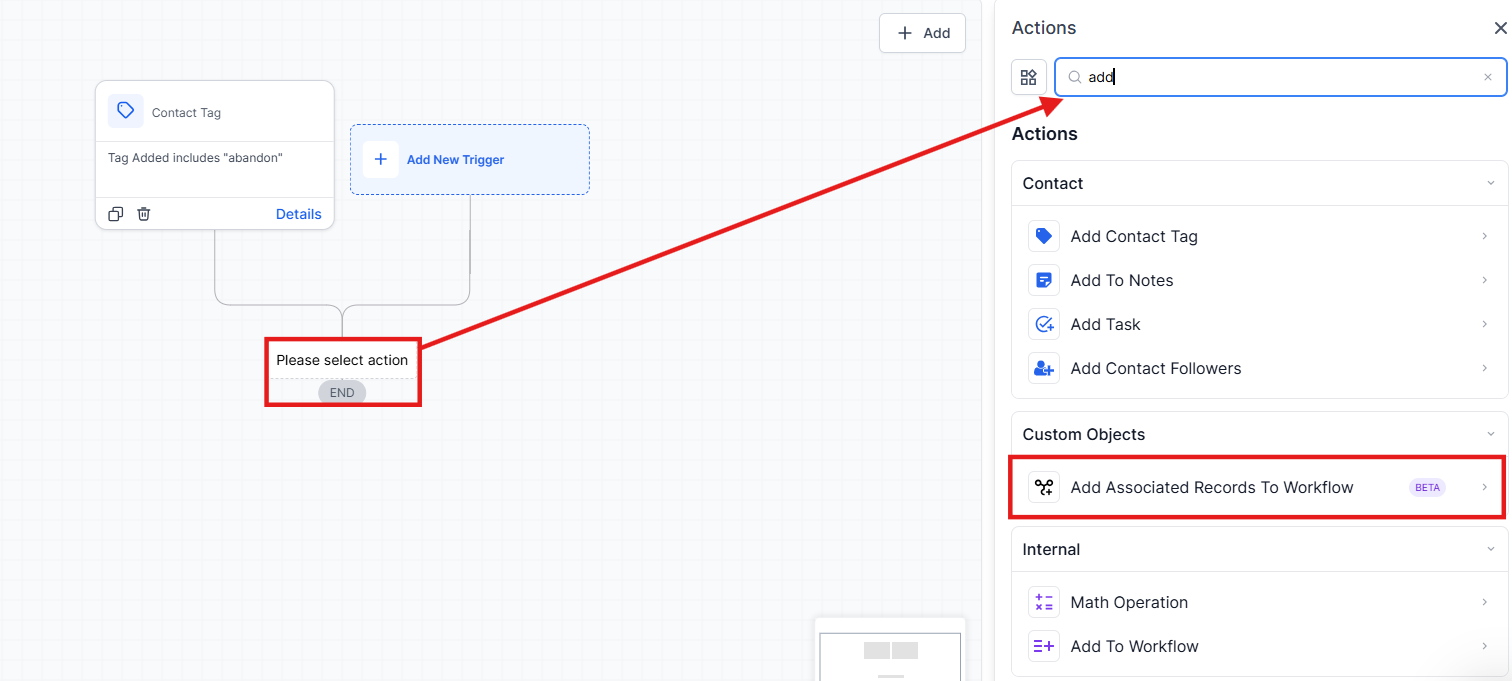Click the Add Contact Tag icon
This screenshot has height=681, width=1512.
[x=1044, y=237]
